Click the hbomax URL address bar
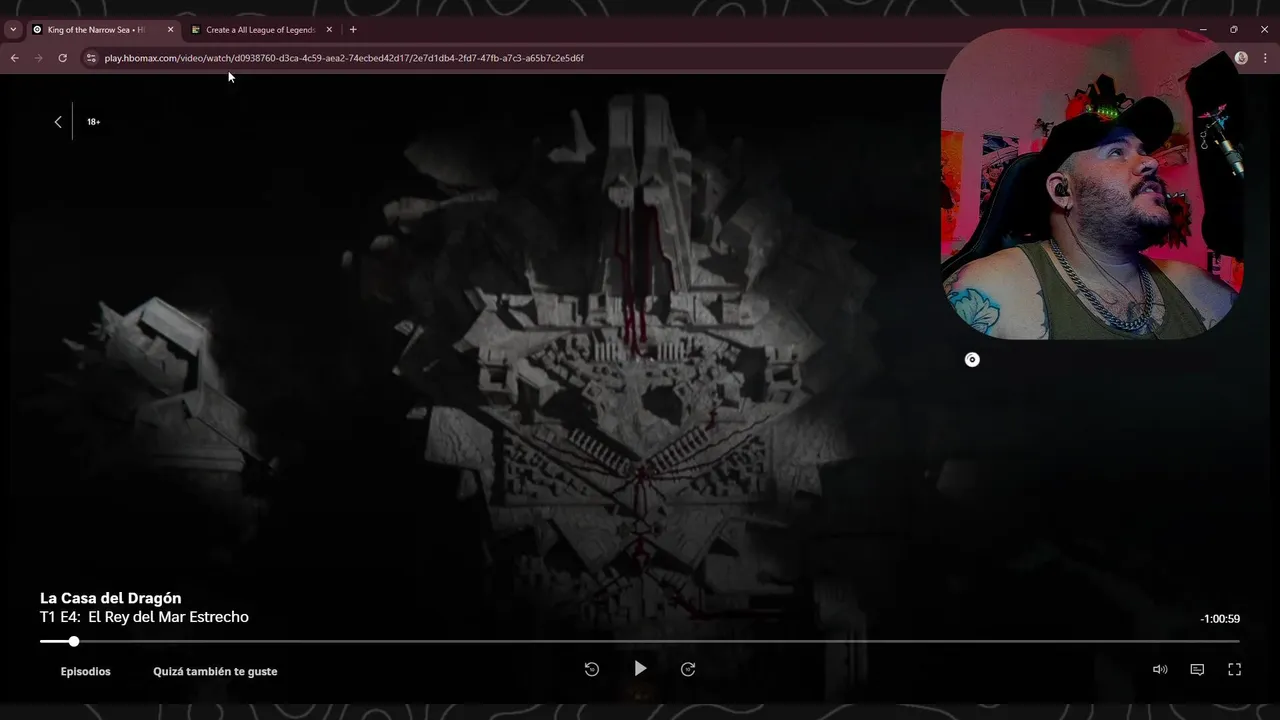The image size is (1280, 720). (344, 58)
